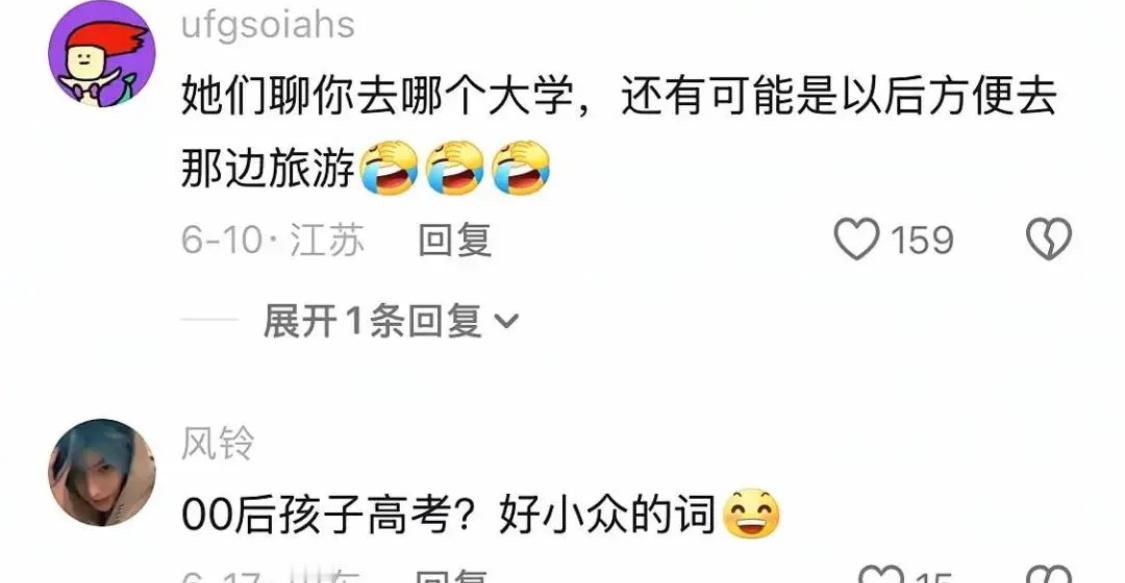This screenshot has height=583, width=1125.
Task: Reply to 风铃's comment via 回复
Action: (x=452, y=576)
